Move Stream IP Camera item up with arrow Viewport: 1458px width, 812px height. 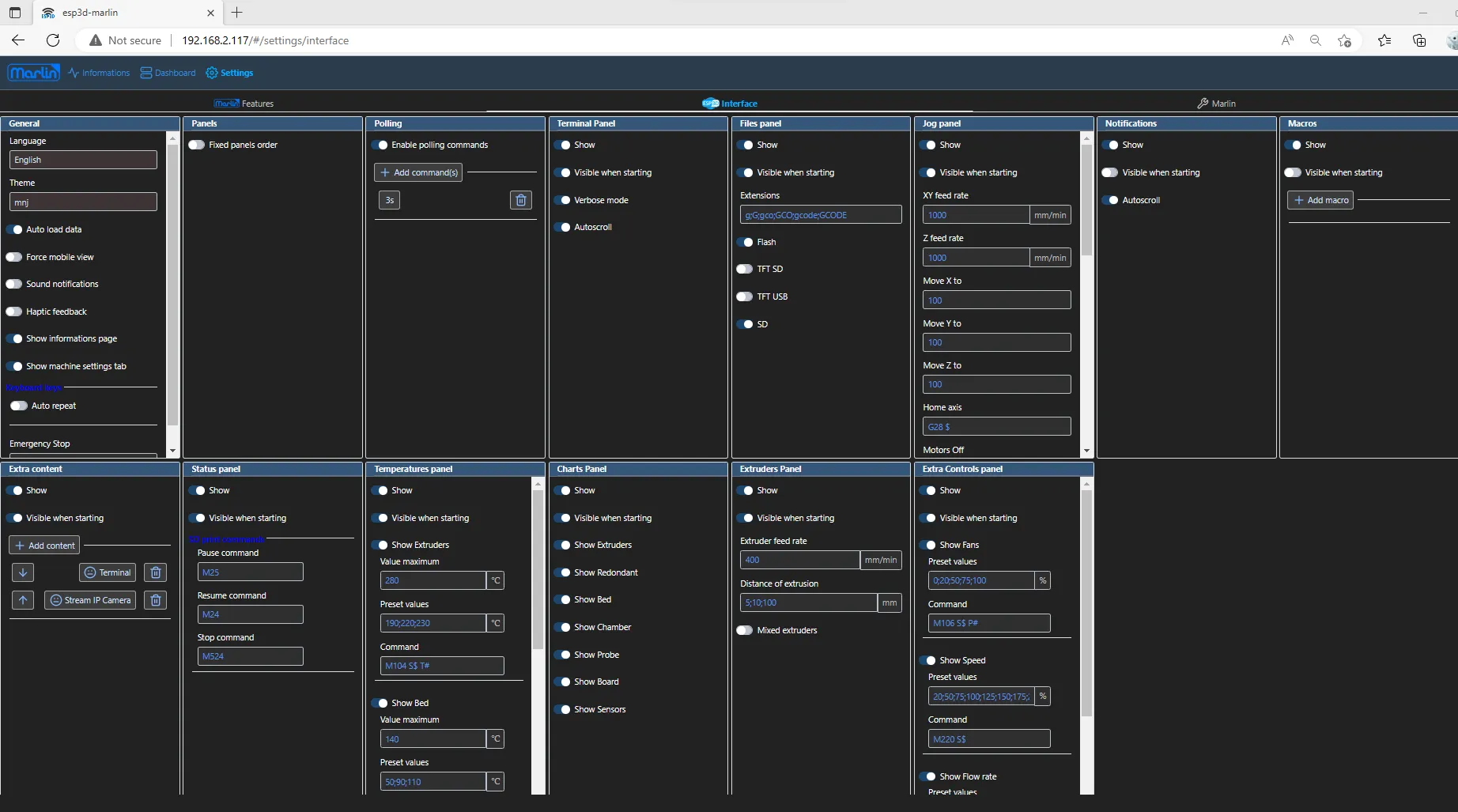point(23,600)
